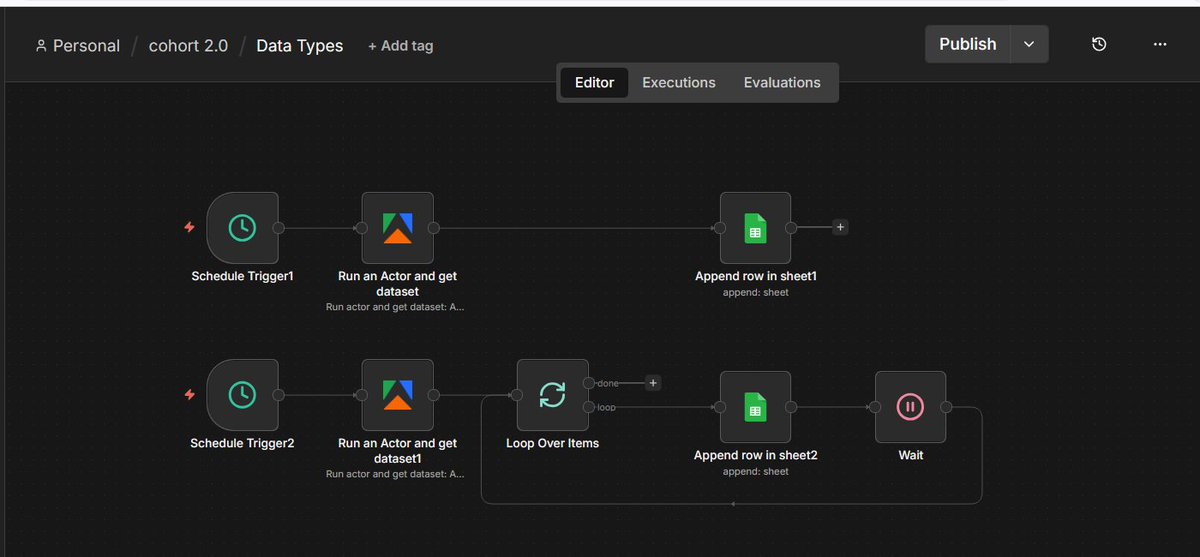Add a node on the Loop done output

[x=652, y=383]
